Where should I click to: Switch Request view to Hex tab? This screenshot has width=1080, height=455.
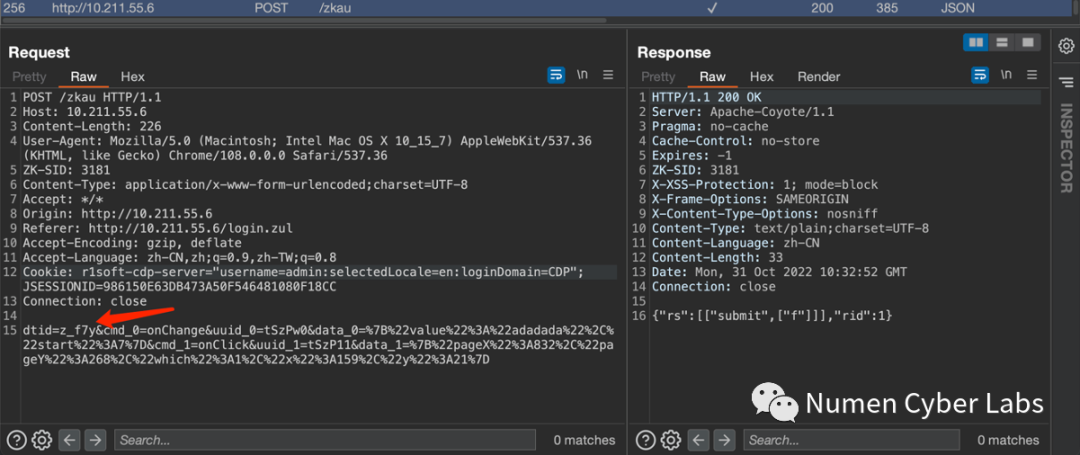click(132, 76)
